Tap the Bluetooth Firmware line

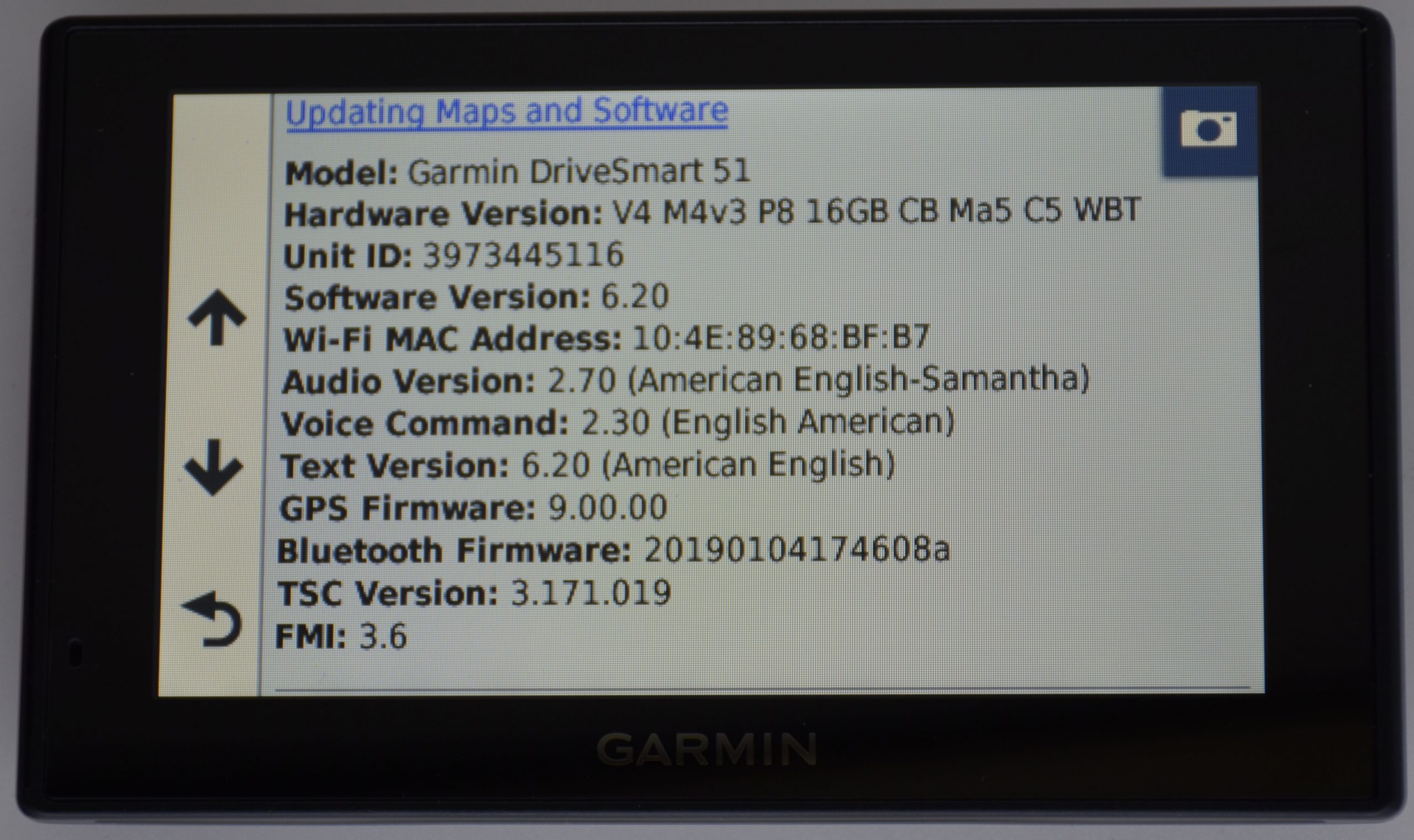(x=614, y=550)
